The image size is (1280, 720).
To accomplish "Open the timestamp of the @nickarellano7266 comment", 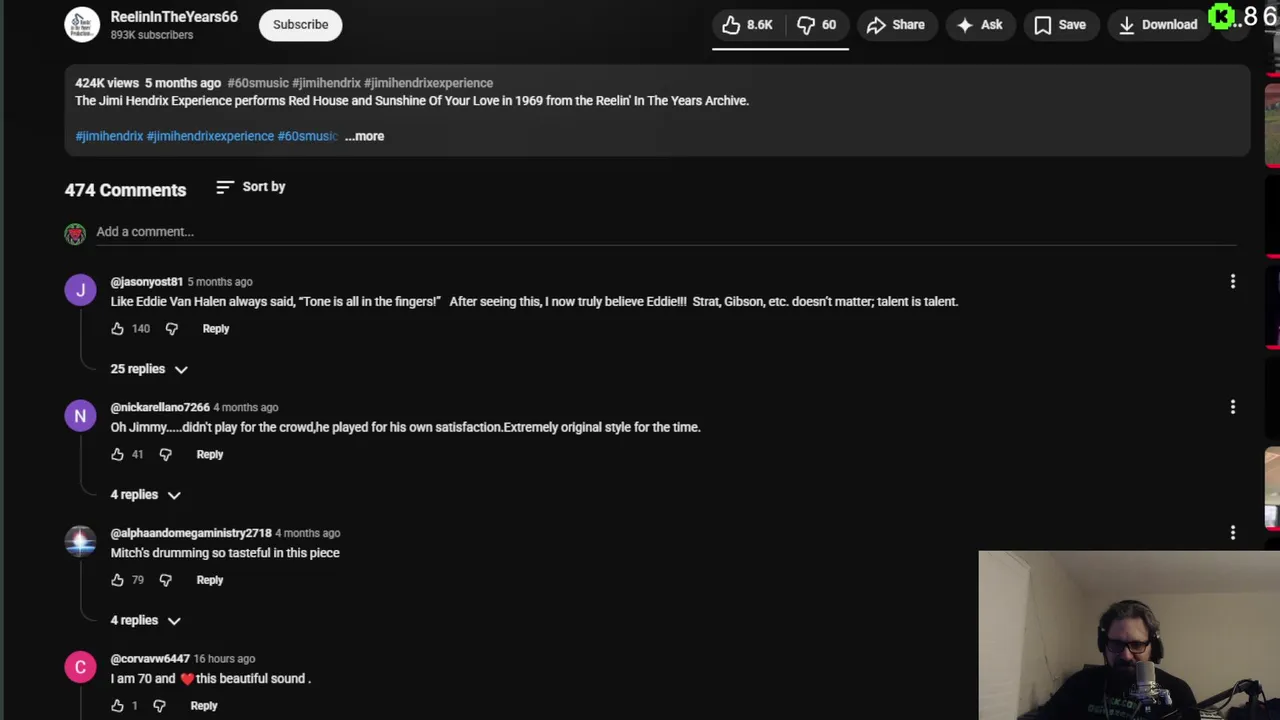I will point(246,408).
